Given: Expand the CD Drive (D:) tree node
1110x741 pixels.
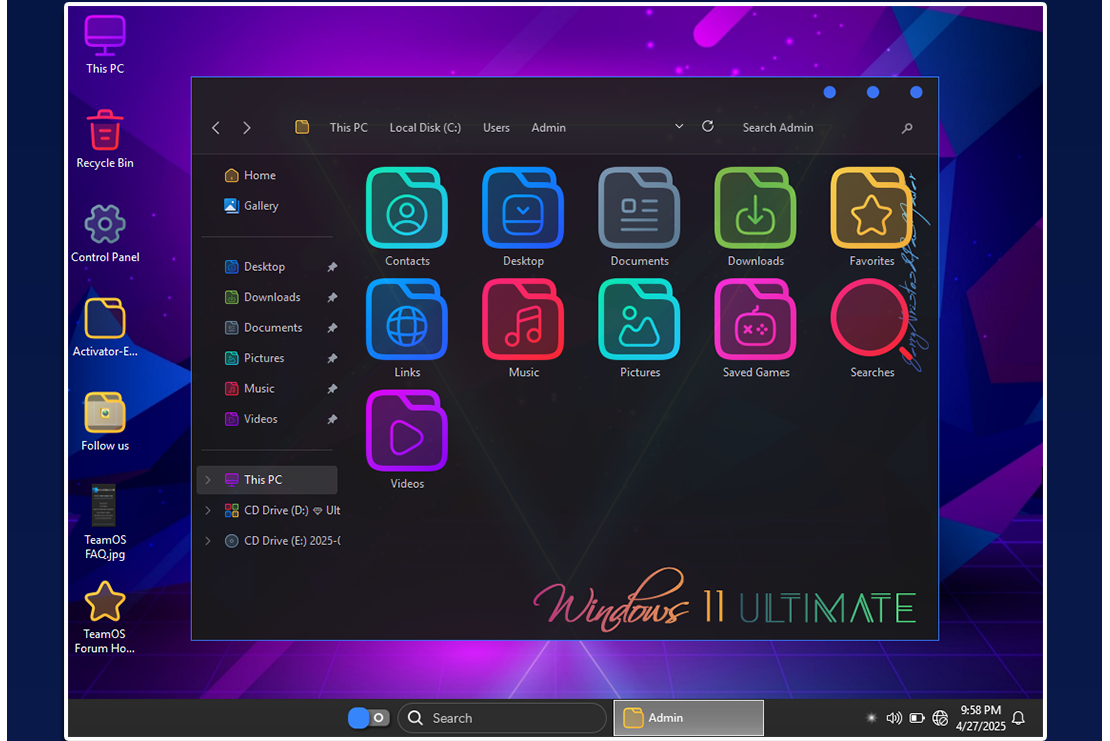Looking at the screenshot, I should (208, 511).
